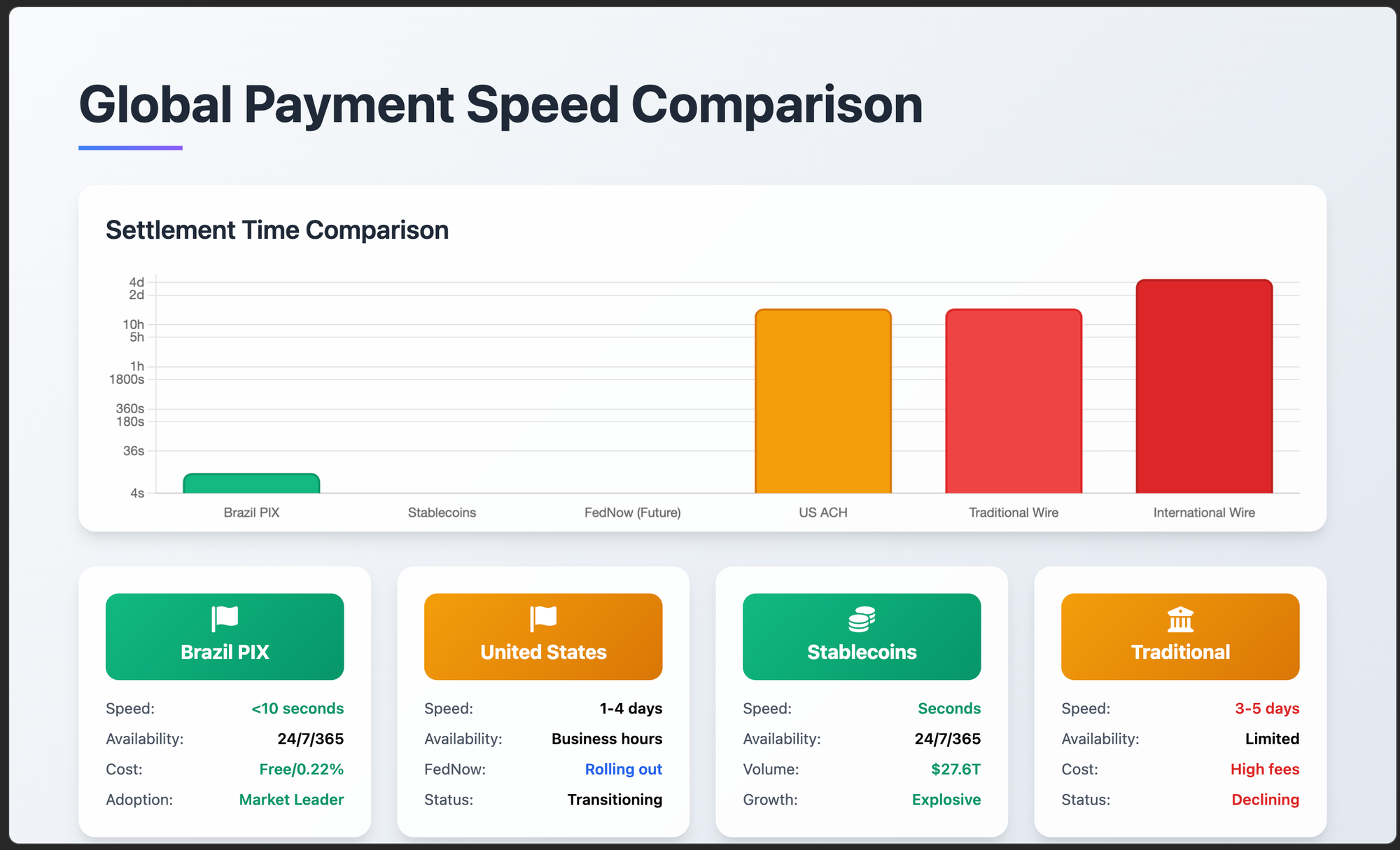
Task: Click the red Declining status value
Action: pyautogui.click(x=1266, y=800)
